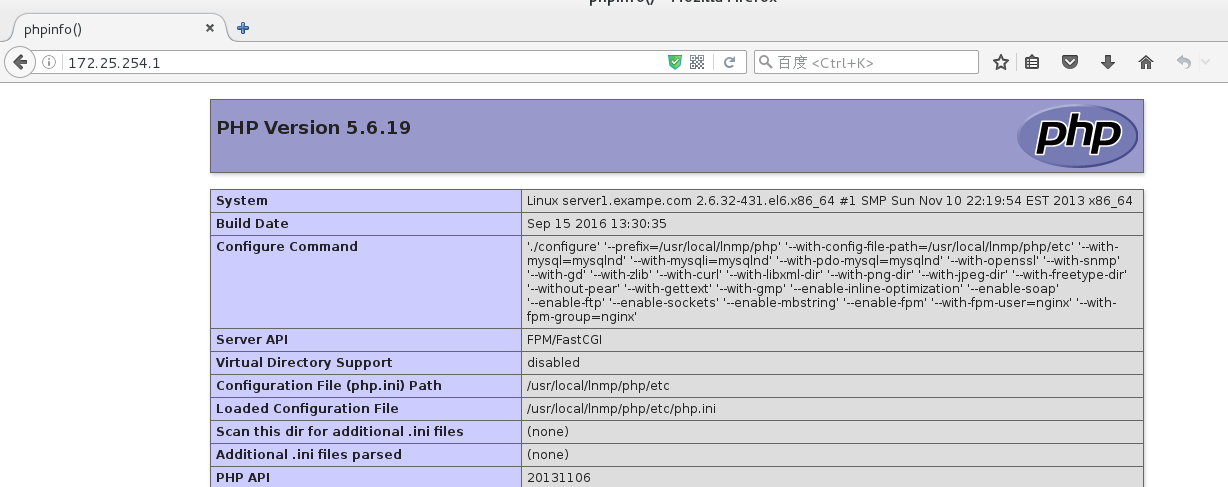Click '(none)' in the Scan this dir row

click(548, 432)
